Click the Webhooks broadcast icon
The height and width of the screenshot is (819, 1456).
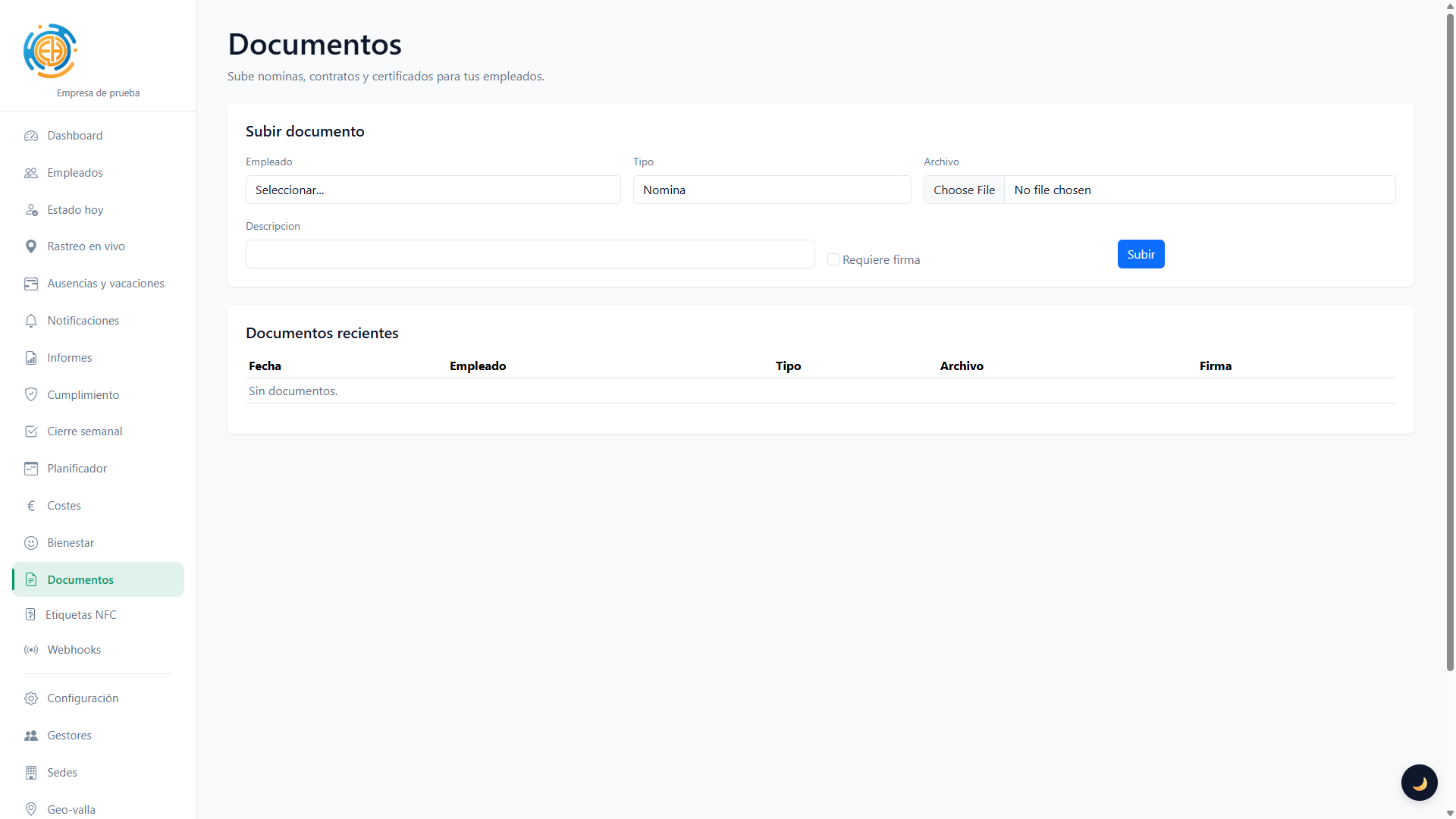31,650
